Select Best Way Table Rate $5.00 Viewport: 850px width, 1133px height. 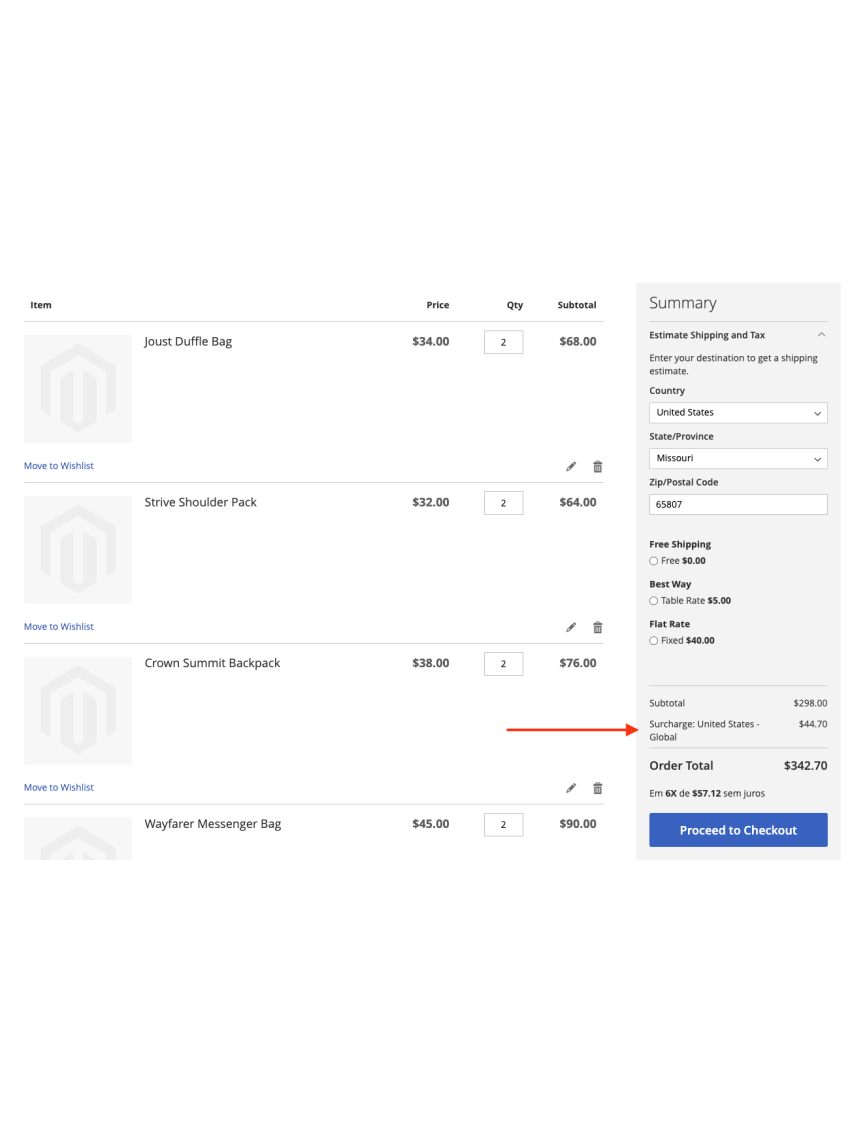(653, 600)
